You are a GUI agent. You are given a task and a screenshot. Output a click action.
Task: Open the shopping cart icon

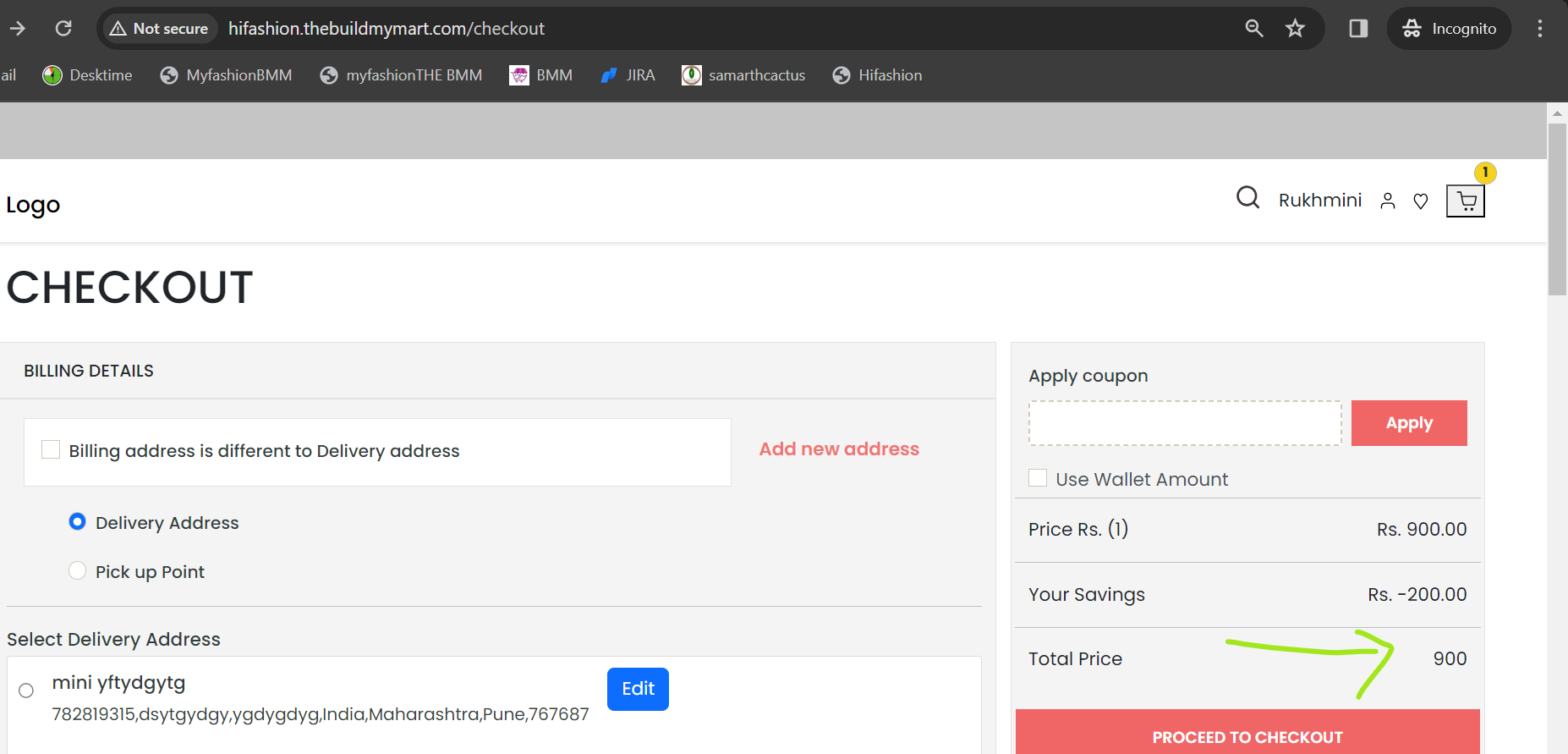click(1466, 201)
